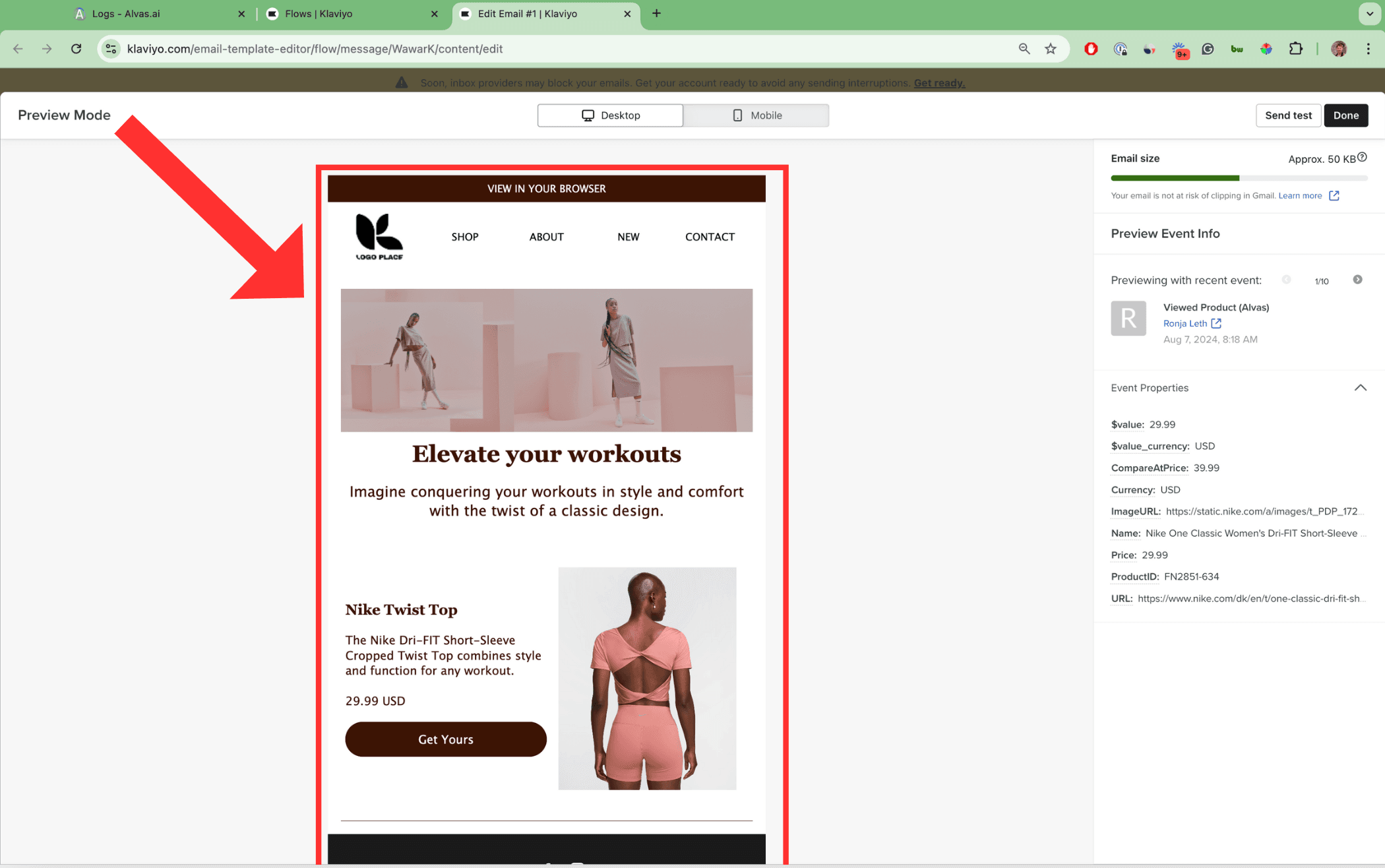Go to the previous recent event arrow
1385x868 pixels.
point(1286,280)
